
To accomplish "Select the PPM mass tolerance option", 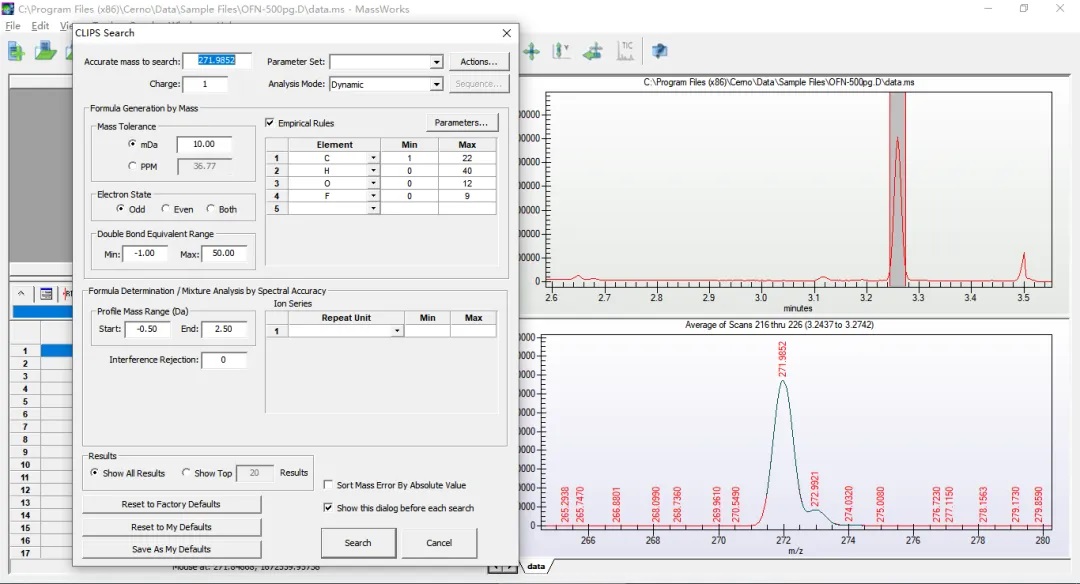I will [x=132, y=166].
